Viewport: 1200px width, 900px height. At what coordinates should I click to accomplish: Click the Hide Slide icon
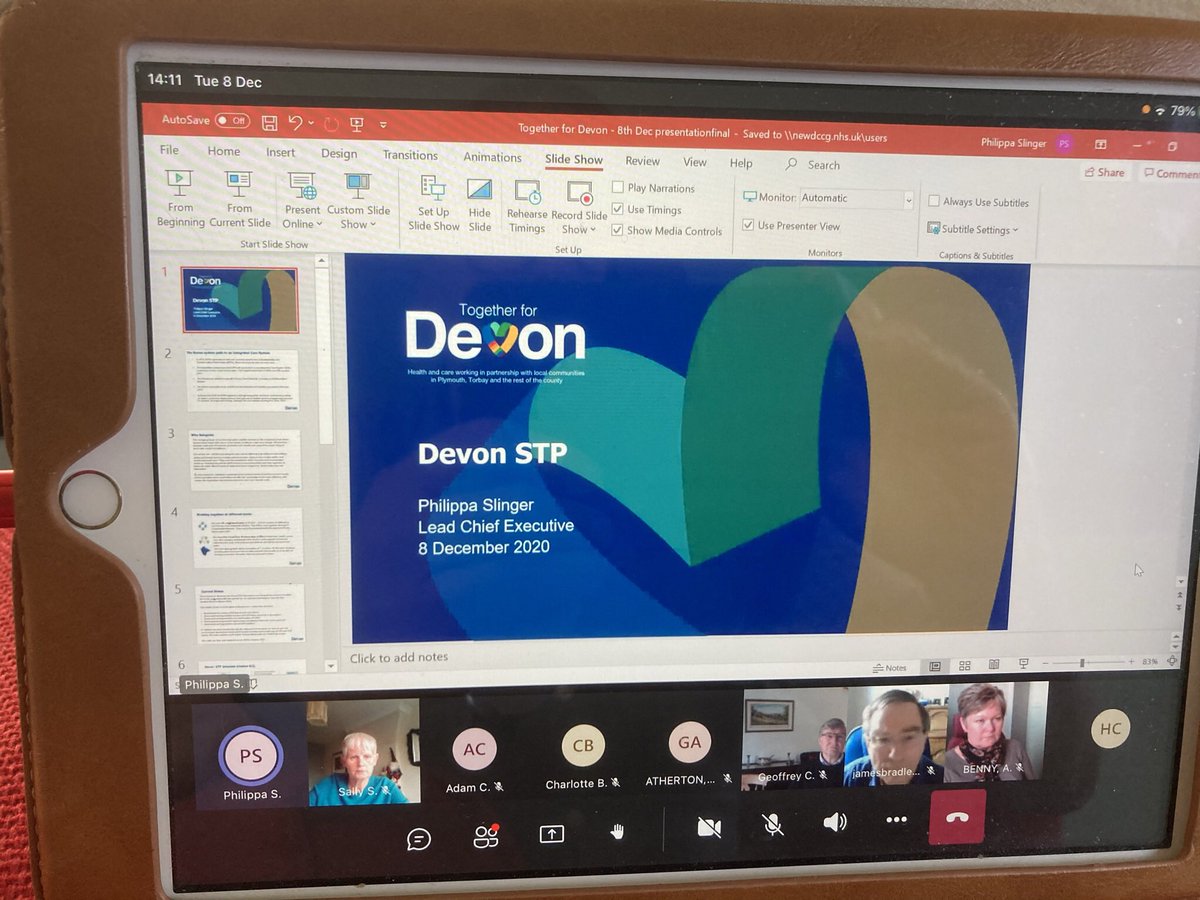click(x=480, y=190)
